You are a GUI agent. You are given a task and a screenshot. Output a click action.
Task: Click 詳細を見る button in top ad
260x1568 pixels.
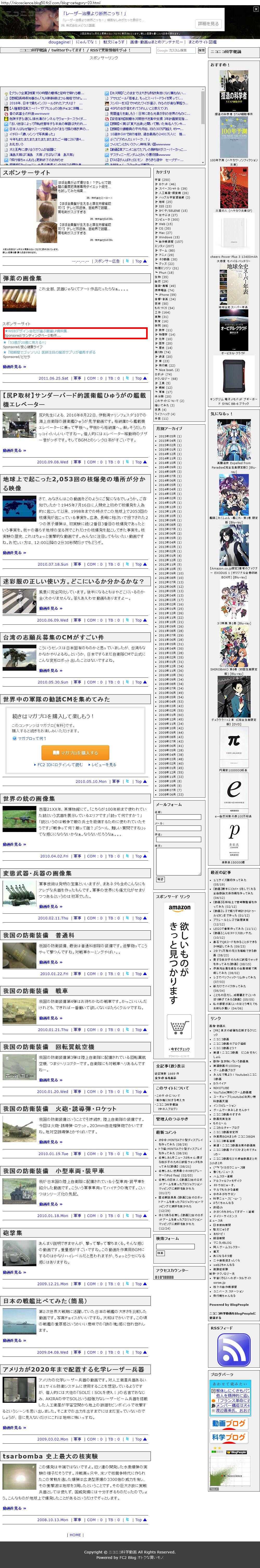[x=208, y=24]
